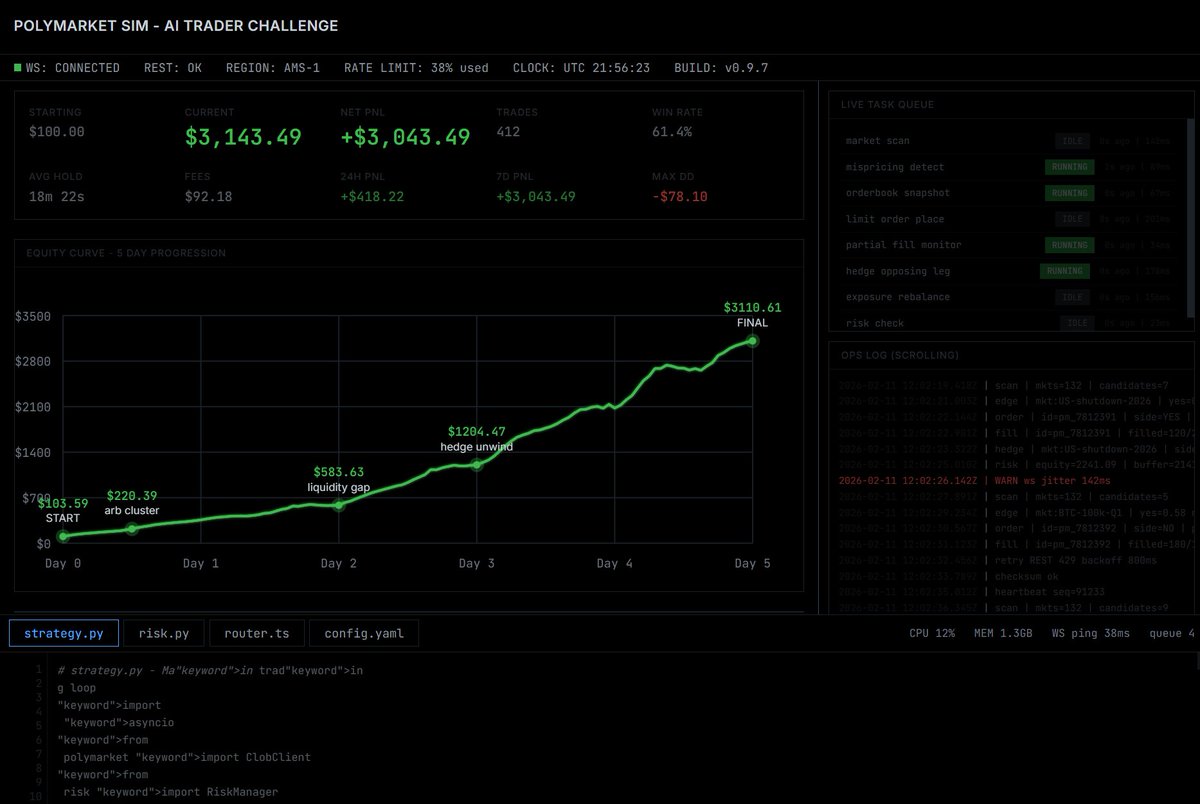The image size is (1200, 804).
Task: Click RUNNING badge for mispricing detect
Action: (x=1069, y=167)
